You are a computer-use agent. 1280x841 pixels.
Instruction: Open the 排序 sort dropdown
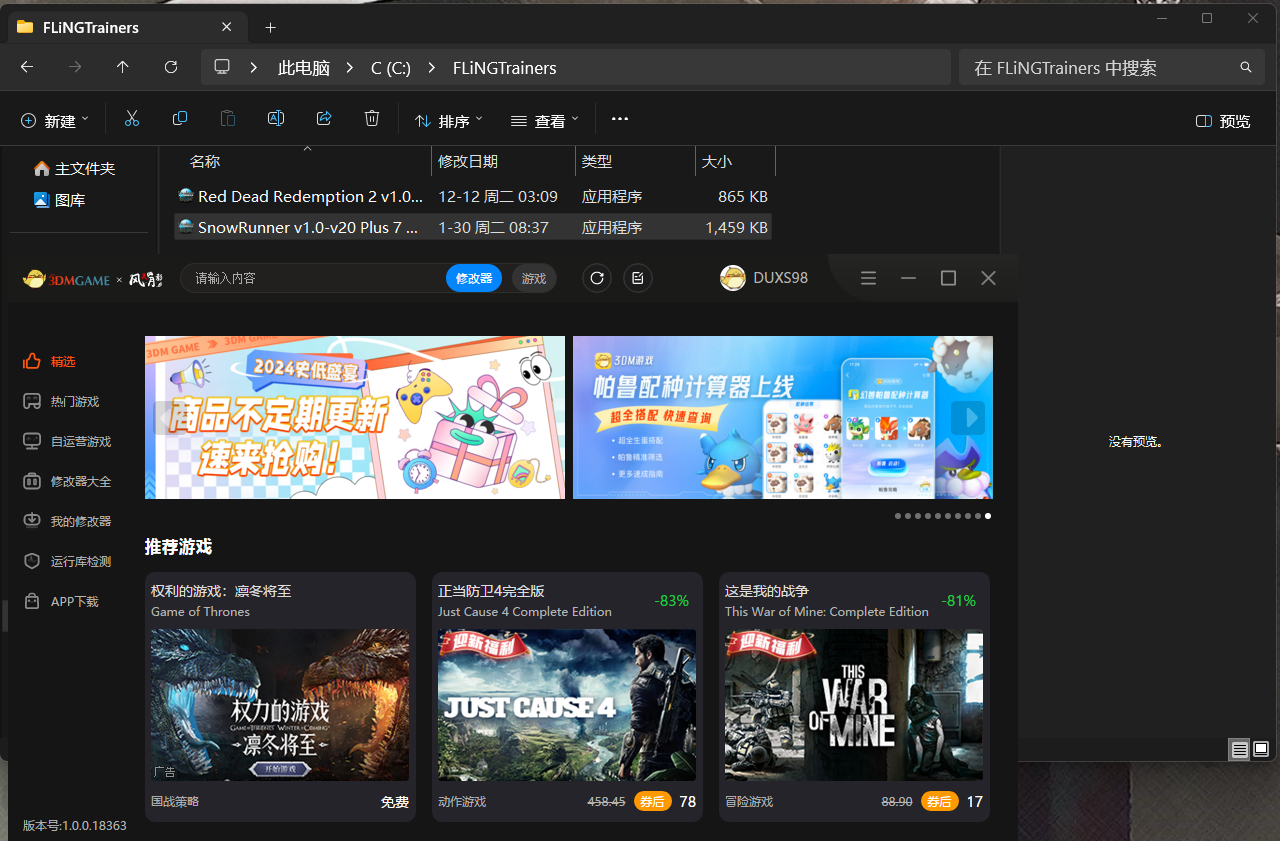(x=448, y=120)
